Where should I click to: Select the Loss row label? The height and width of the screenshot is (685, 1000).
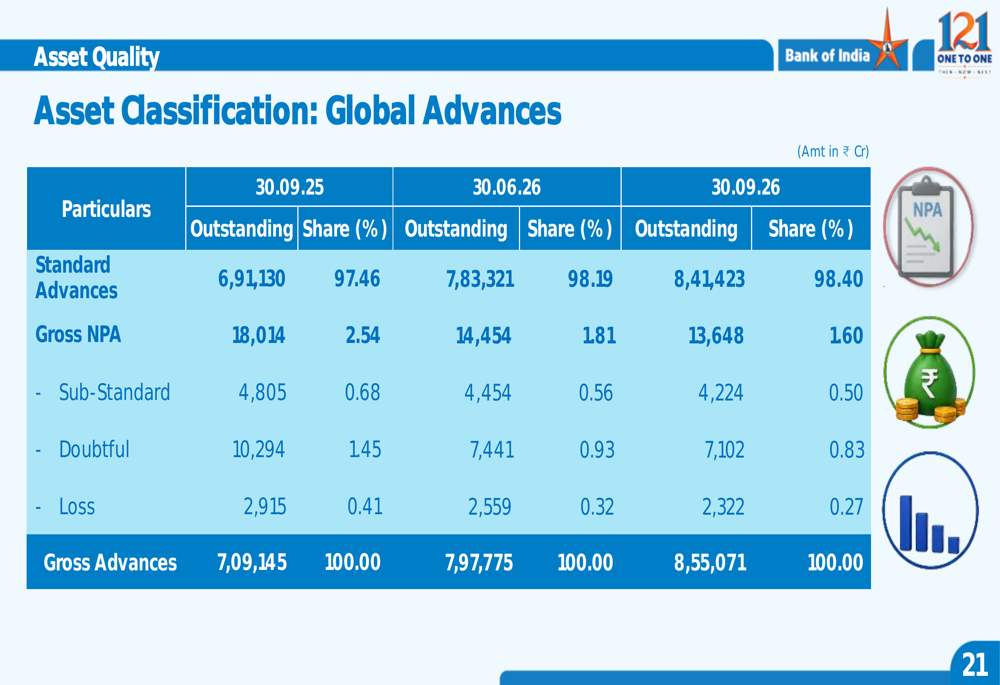pos(77,507)
